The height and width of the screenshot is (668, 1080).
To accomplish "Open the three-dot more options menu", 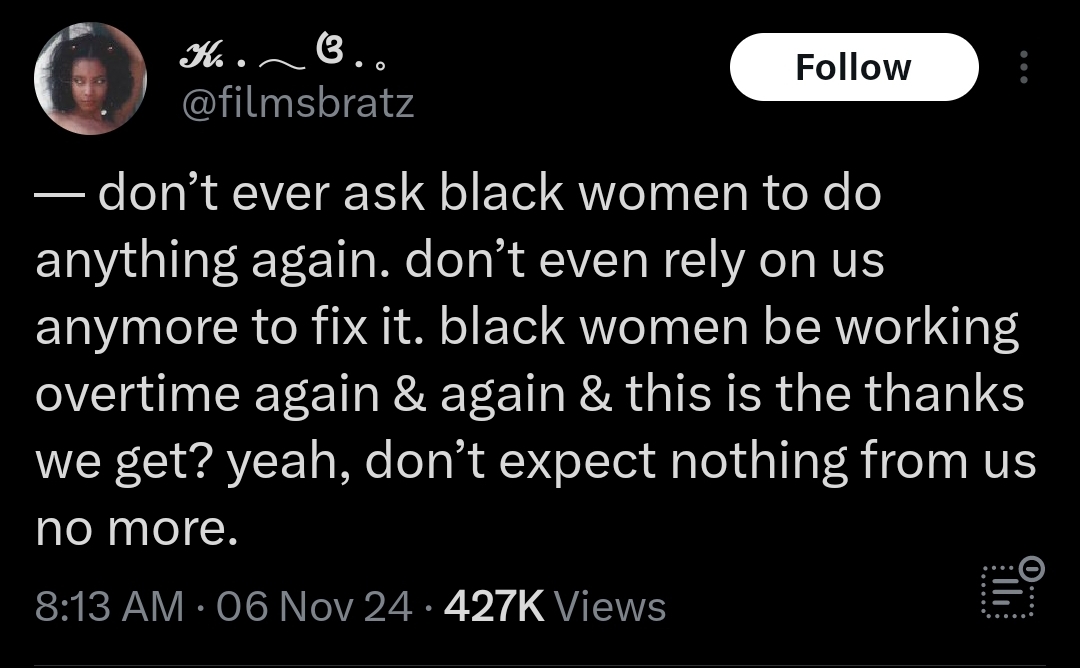I will click(1022, 67).
